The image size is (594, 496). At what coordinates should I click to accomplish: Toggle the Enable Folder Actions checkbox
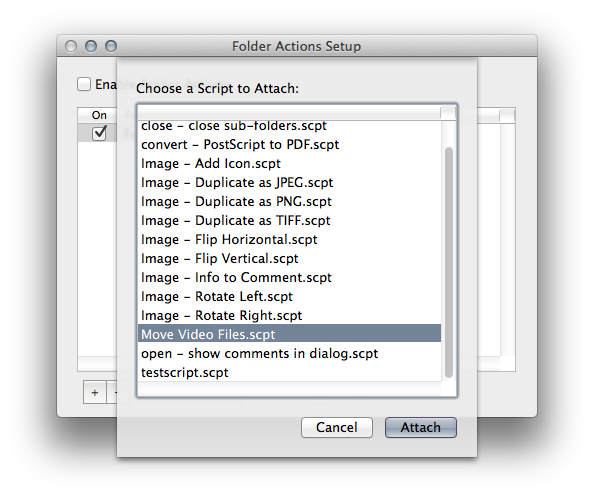pos(84,84)
